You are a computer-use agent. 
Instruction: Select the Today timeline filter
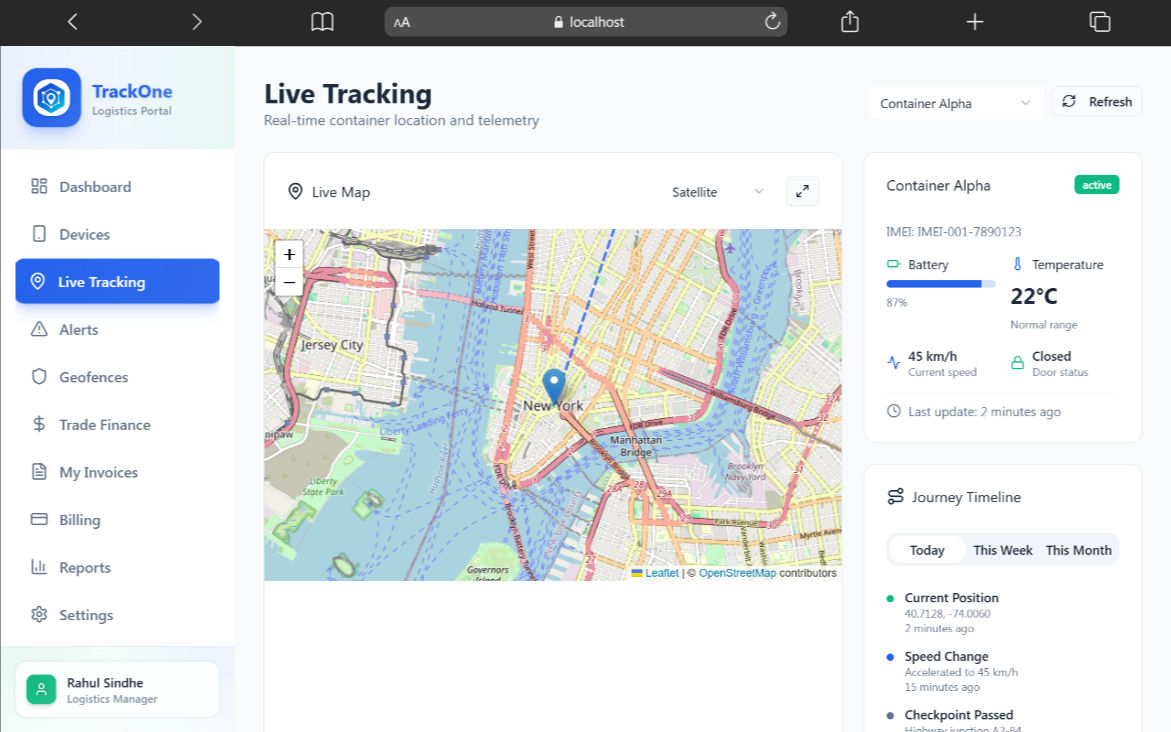927,550
